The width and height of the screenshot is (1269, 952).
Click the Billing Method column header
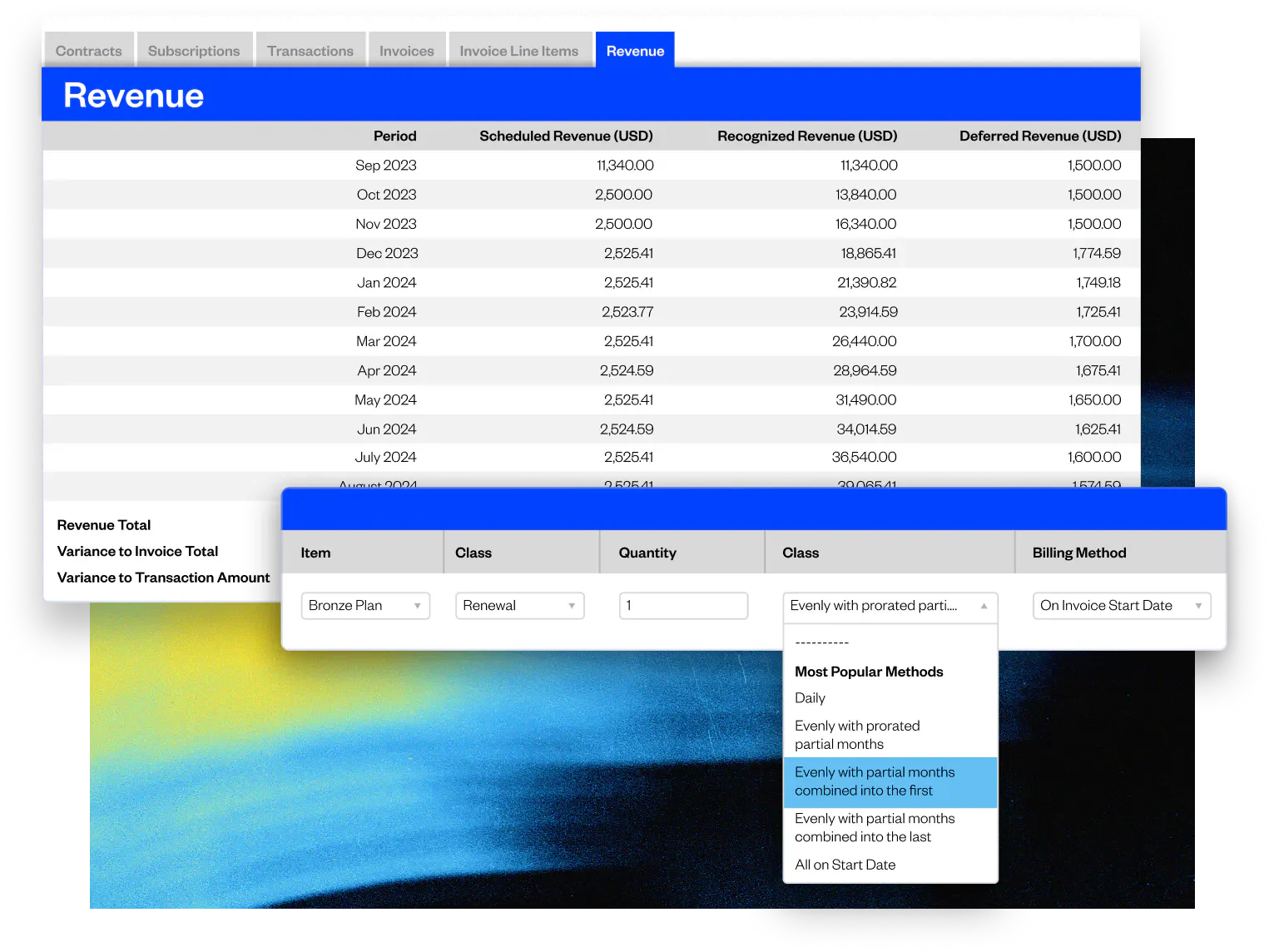(x=1079, y=553)
